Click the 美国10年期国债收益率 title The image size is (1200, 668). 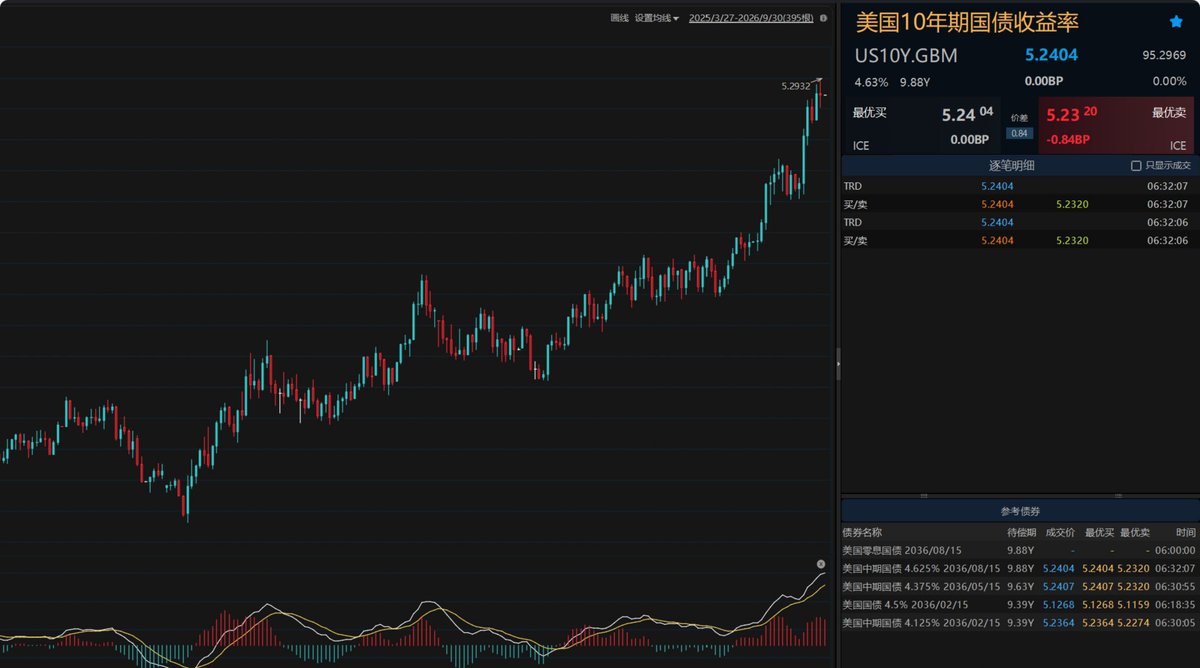(966, 22)
